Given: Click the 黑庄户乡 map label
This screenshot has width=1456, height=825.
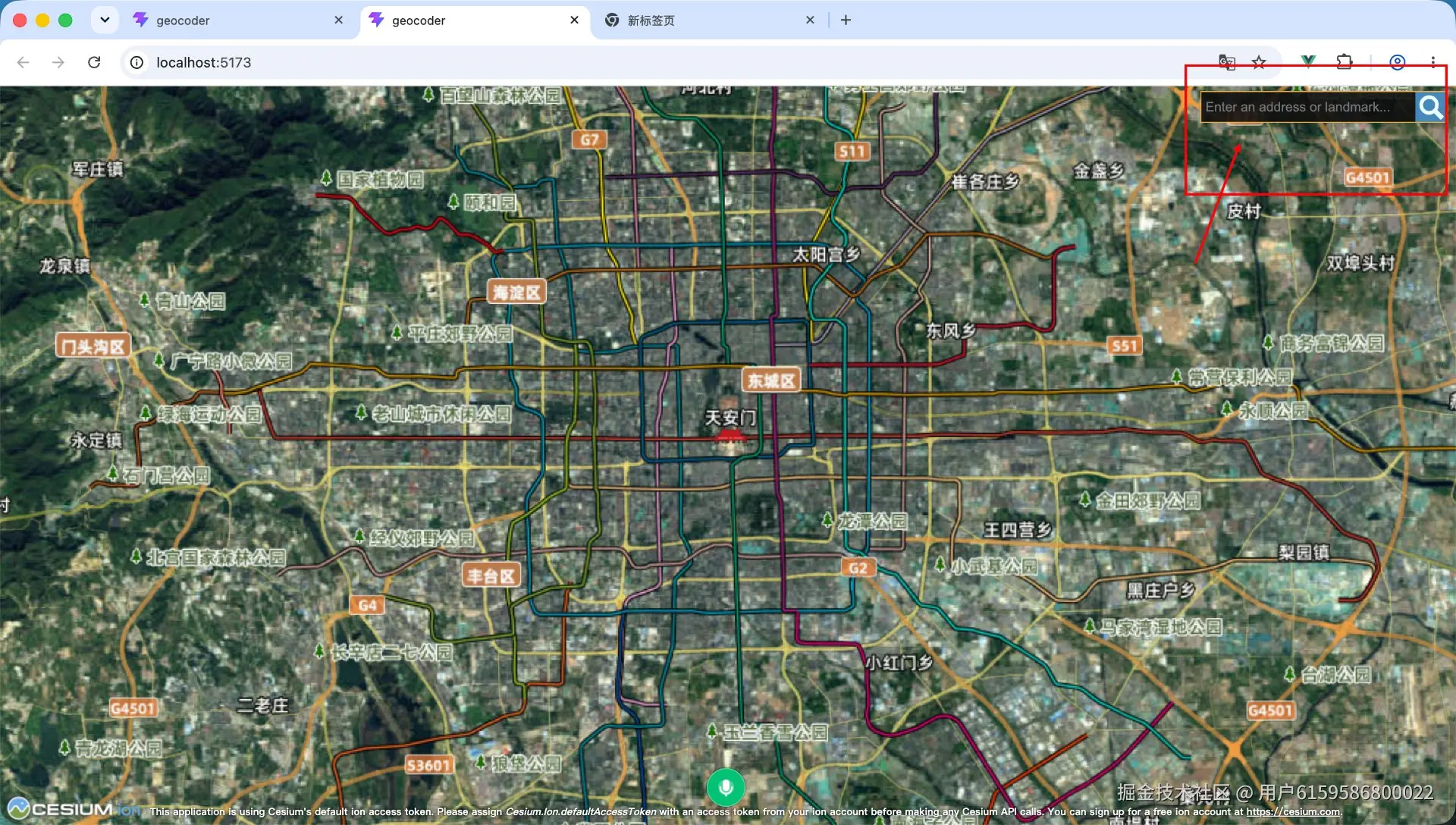Looking at the screenshot, I should pos(1160,590).
